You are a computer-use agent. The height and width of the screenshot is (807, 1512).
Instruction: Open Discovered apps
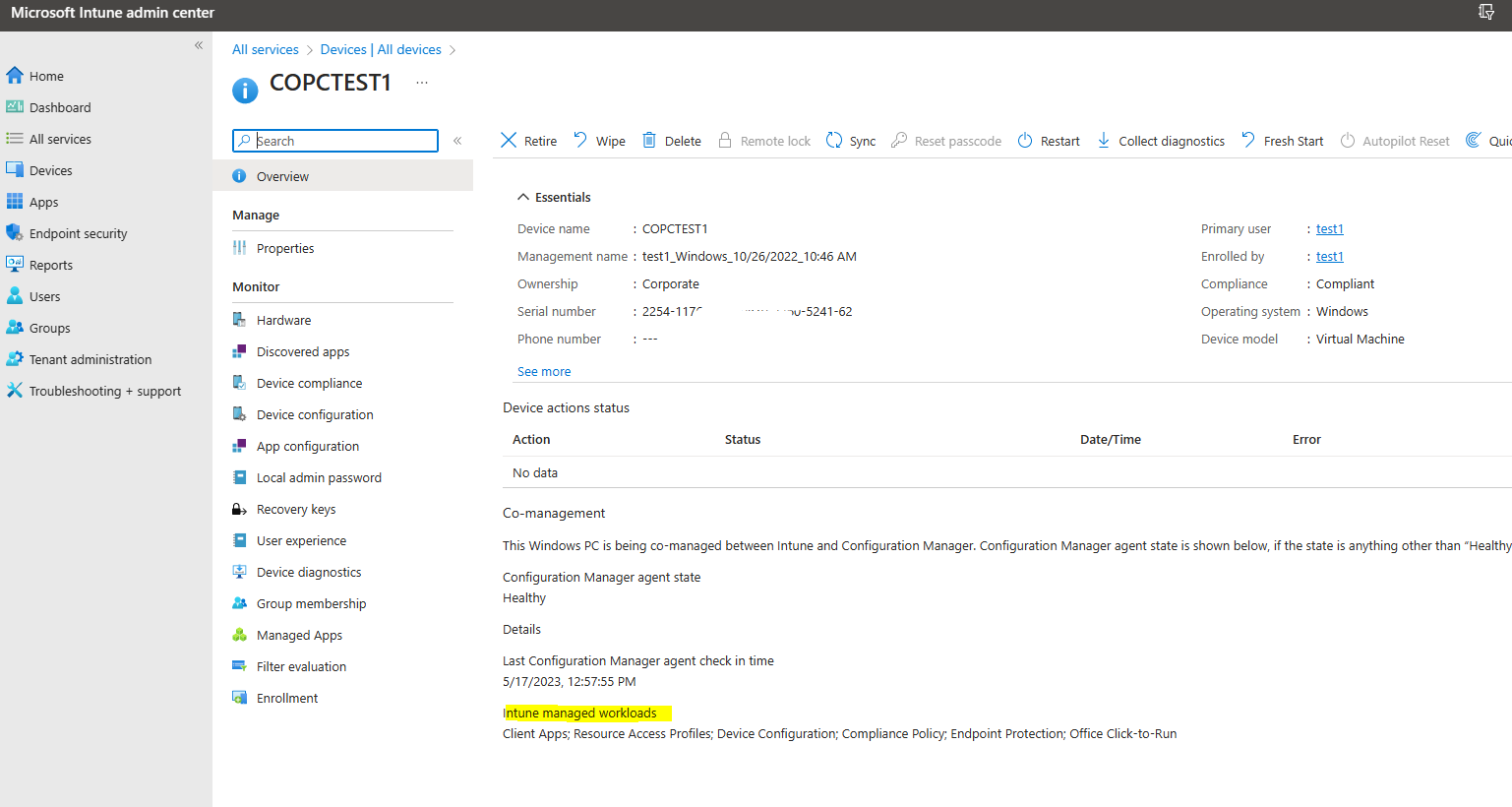click(x=303, y=351)
